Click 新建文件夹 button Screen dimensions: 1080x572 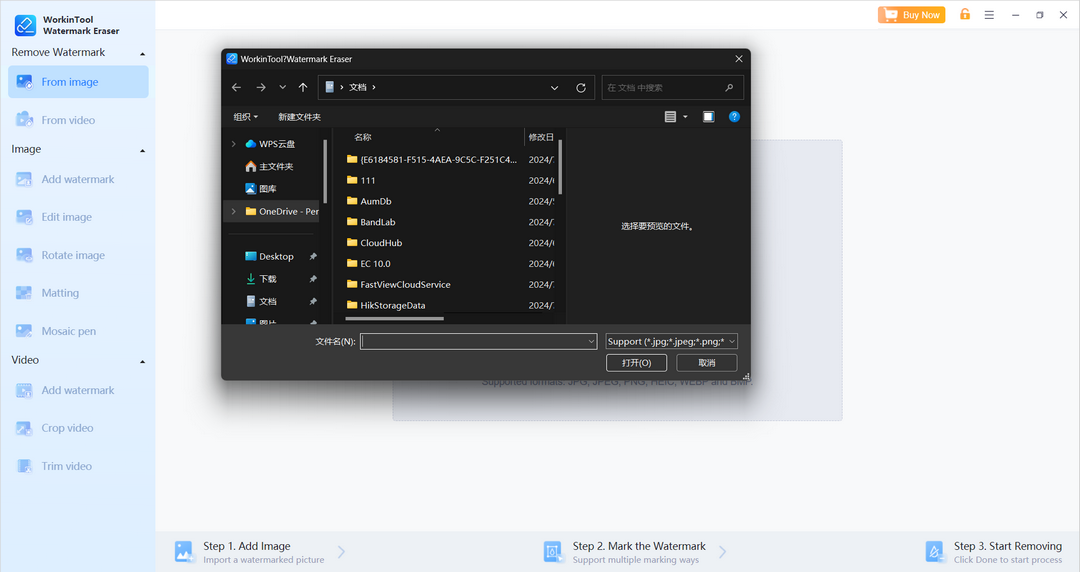coord(299,117)
